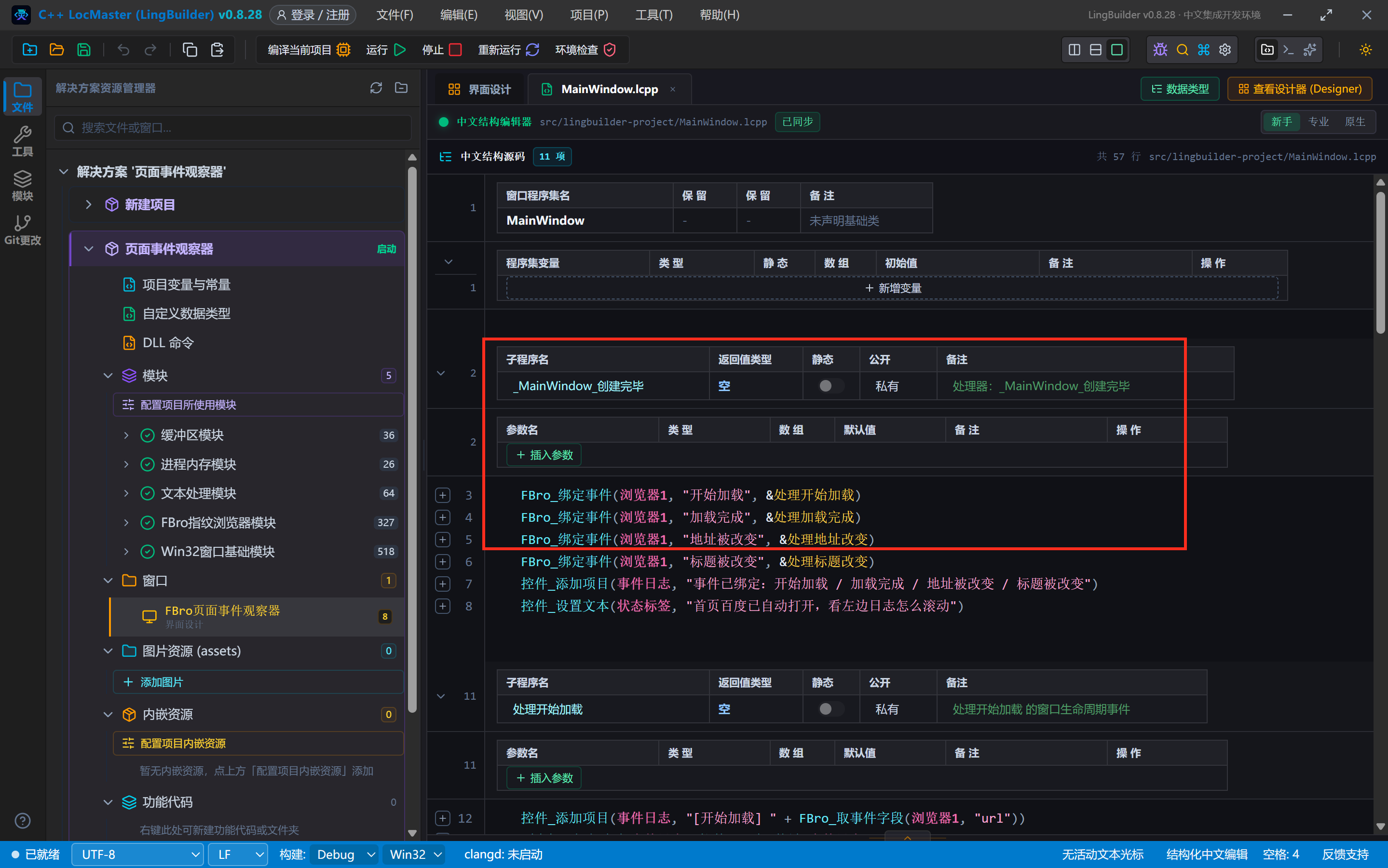Click the 运行 run button
Screen dimensions: 1388x868
point(386,50)
